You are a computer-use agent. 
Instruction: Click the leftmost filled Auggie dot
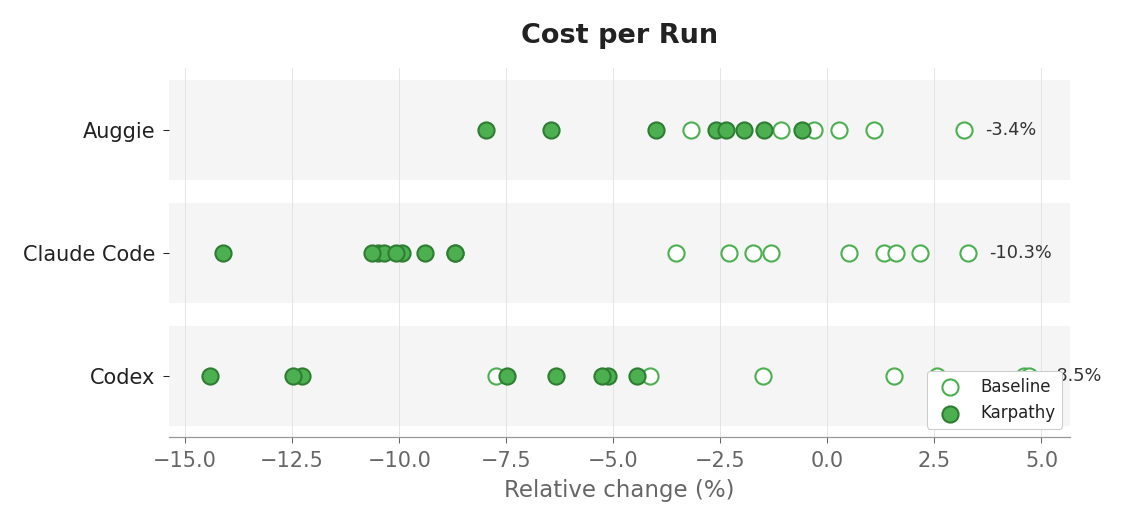(486, 131)
